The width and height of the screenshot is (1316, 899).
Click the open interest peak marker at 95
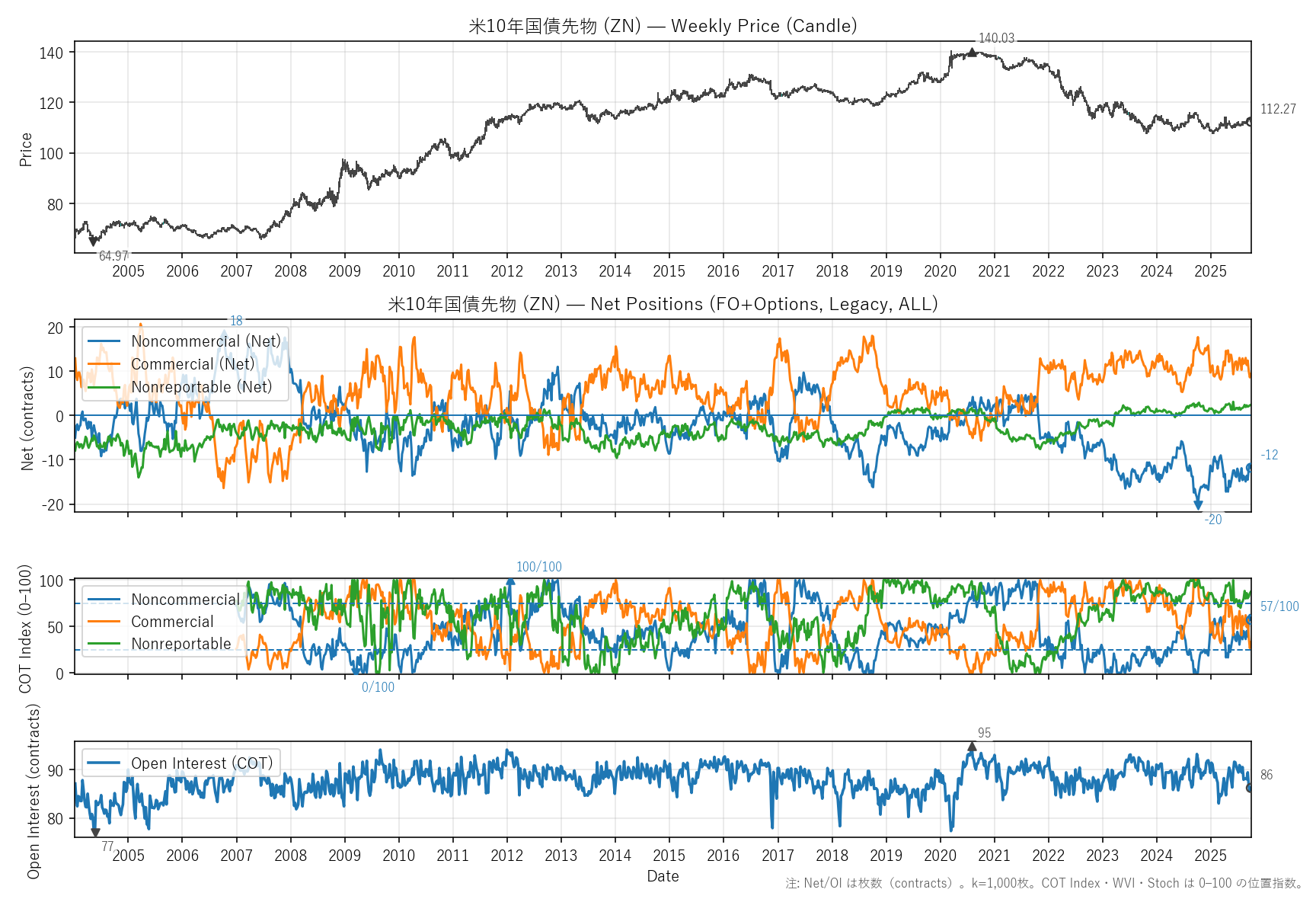972,747
